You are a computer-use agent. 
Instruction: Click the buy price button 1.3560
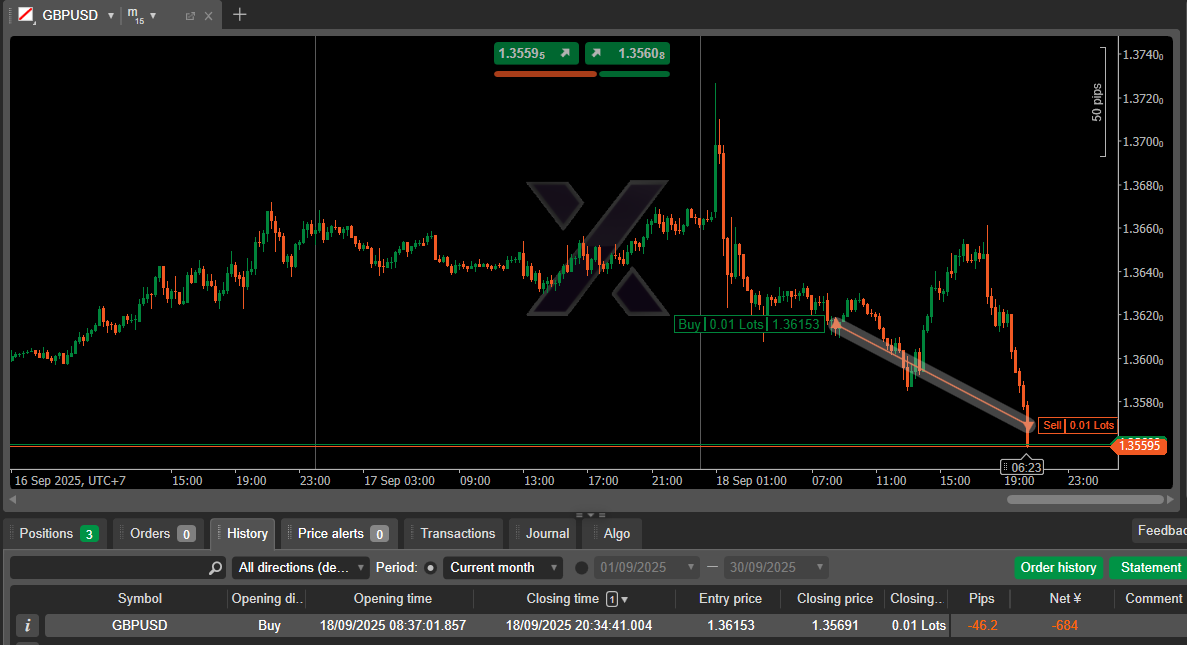[x=627, y=53]
